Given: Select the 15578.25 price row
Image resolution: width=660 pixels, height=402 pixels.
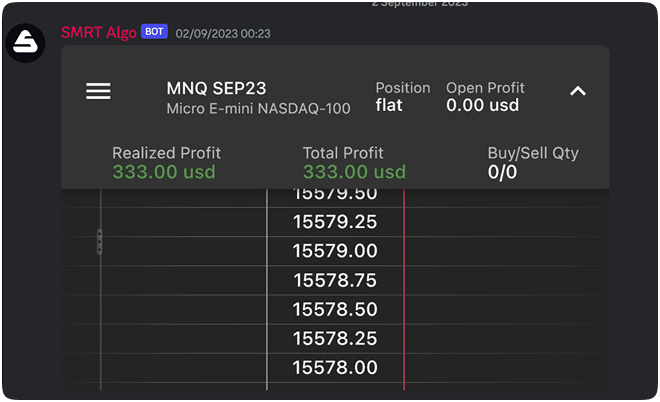Looking at the screenshot, I should click(x=335, y=338).
